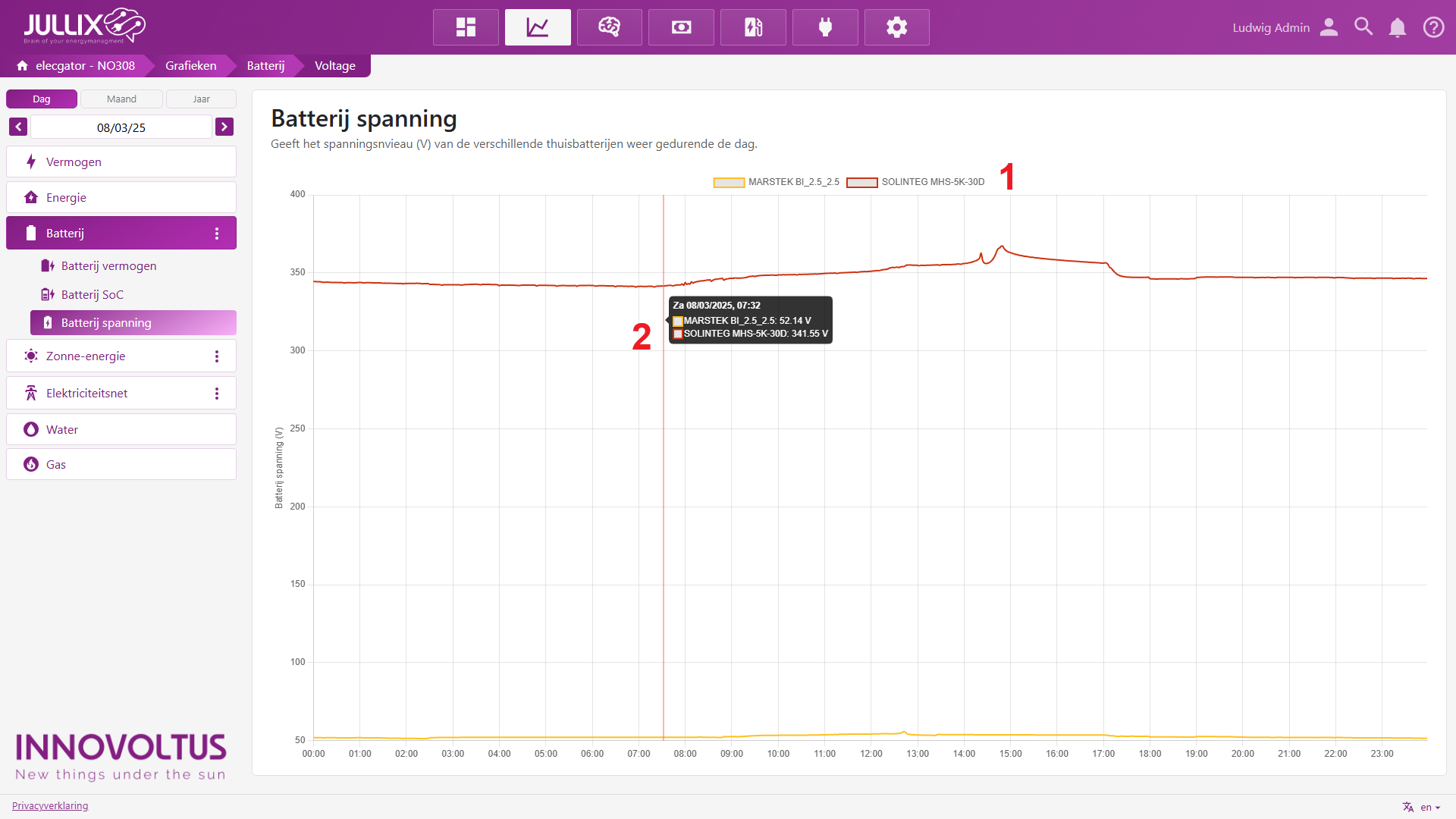Go to next day arrow button
The width and height of the screenshot is (1456, 819).
(x=224, y=127)
